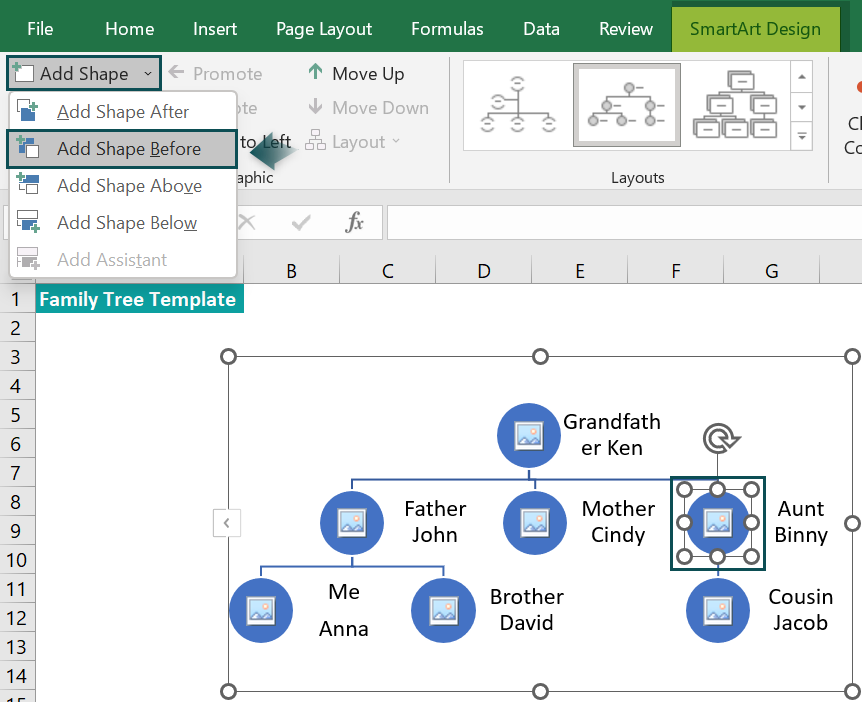Image resolution: width=862 pixels, height=702 pixels.
Task: Select column F header
Action: pyautogui.click(x=676, y=270)
